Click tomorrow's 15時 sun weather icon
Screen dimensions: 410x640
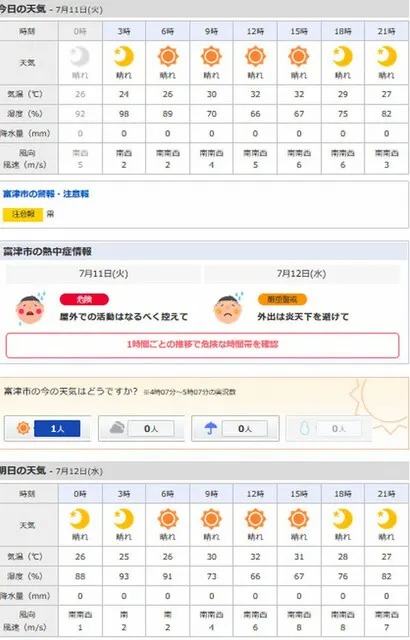point(299,518)
